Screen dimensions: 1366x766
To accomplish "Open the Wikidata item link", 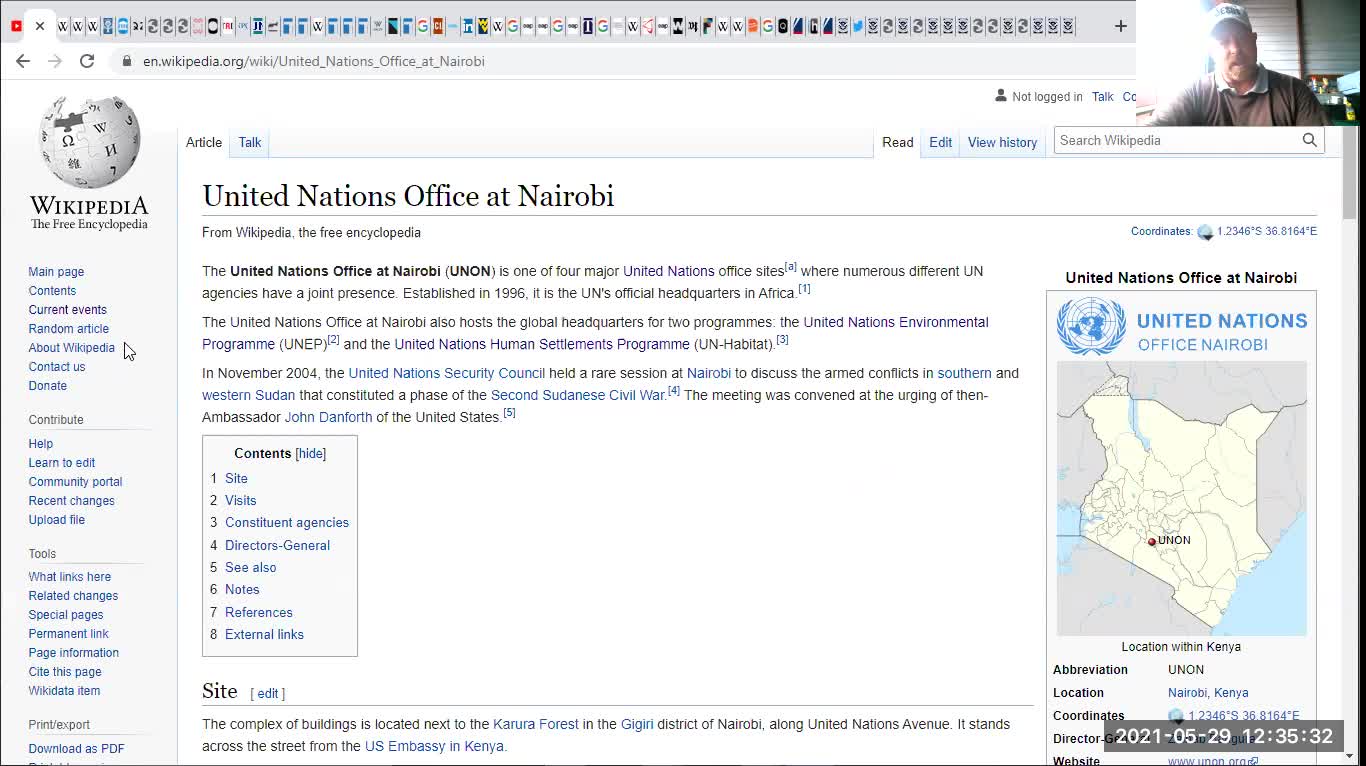I will click(64, 691).
